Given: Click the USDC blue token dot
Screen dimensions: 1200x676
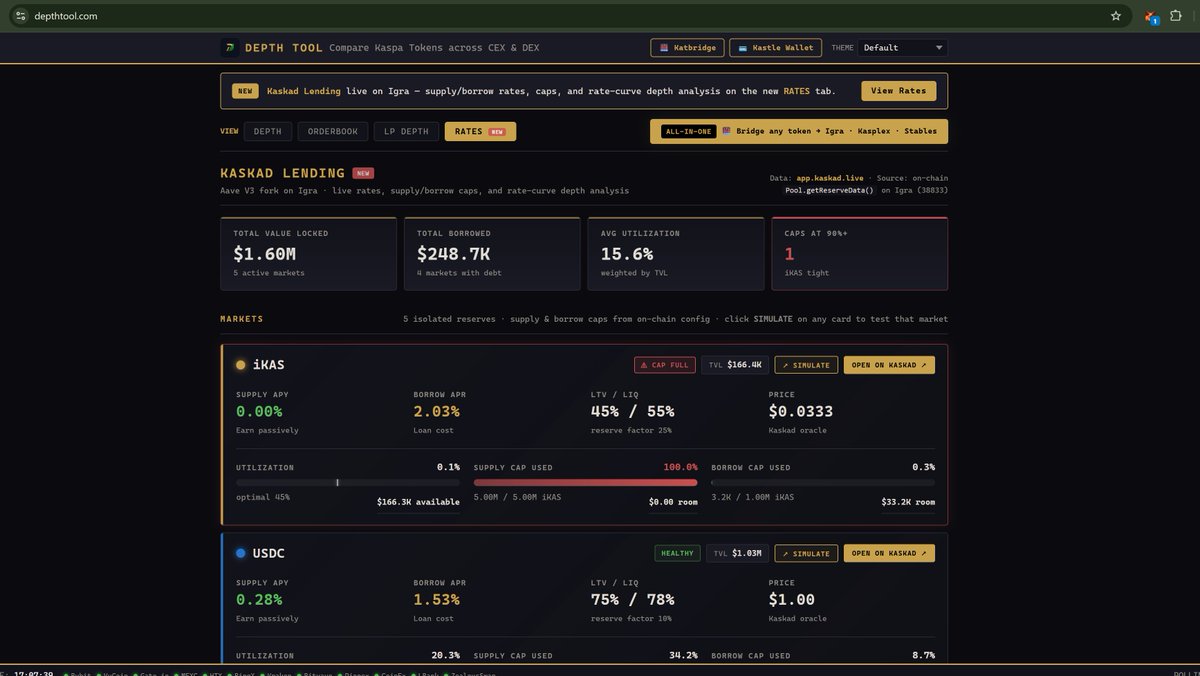Looking at the screenshot, I should [241, 553].
